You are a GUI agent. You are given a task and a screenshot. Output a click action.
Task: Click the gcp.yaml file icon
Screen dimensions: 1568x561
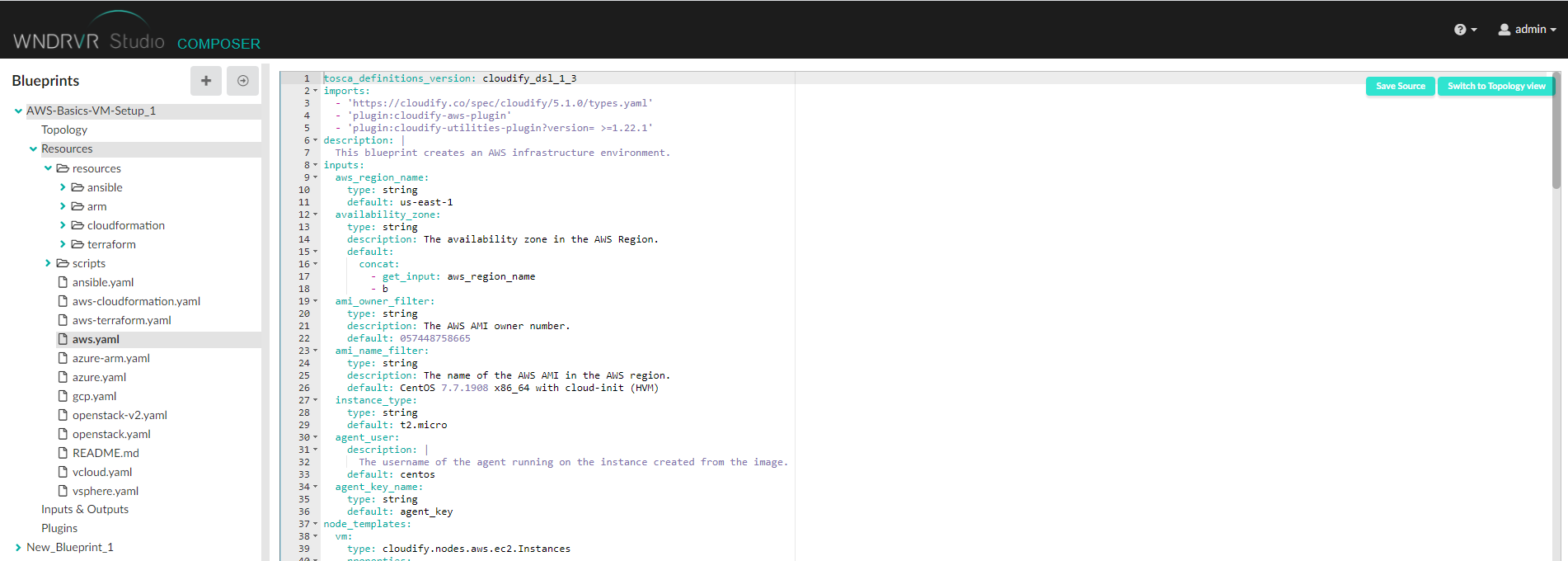[x=63, y=396]
